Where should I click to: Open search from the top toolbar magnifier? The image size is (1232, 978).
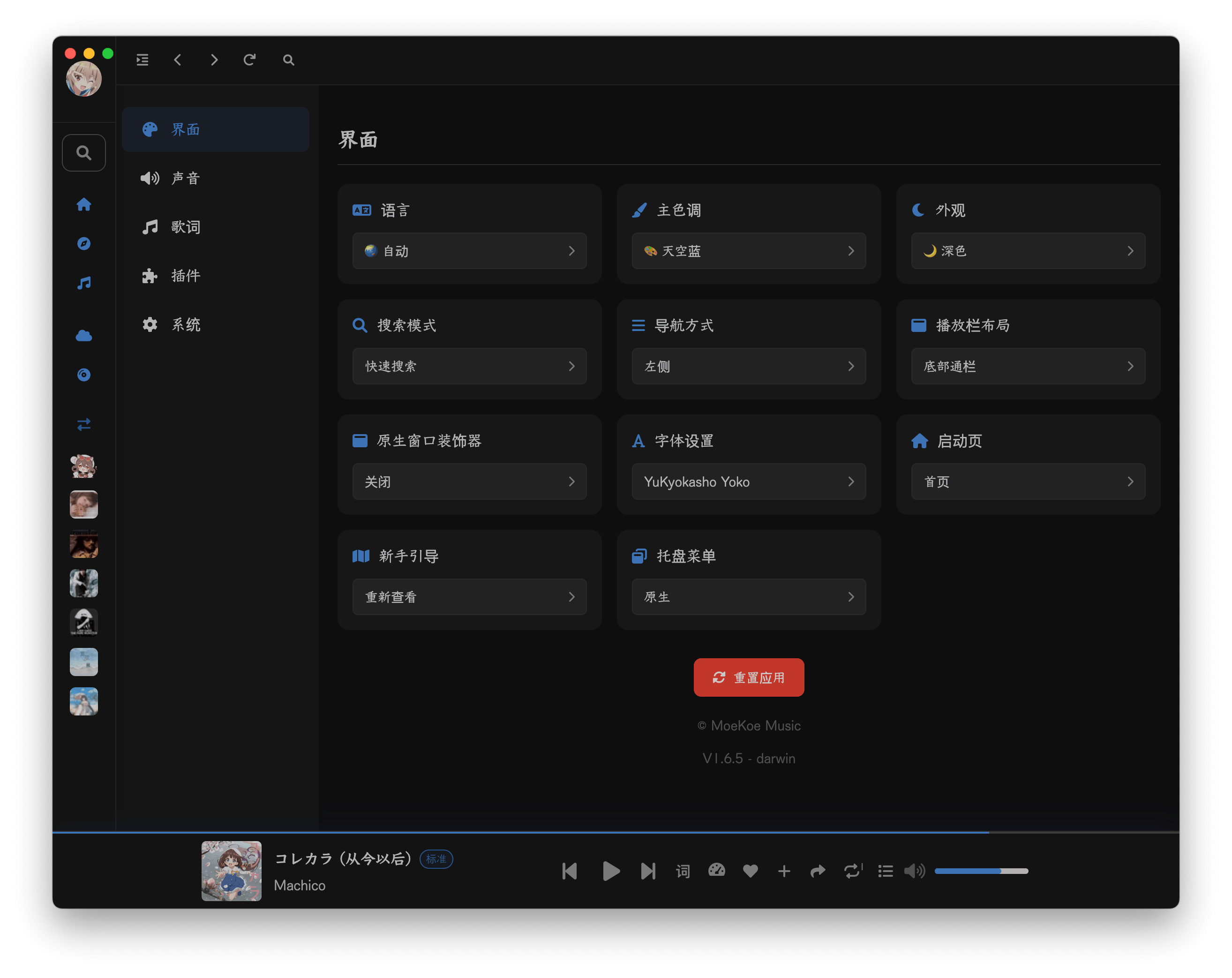tap(289, 60)
